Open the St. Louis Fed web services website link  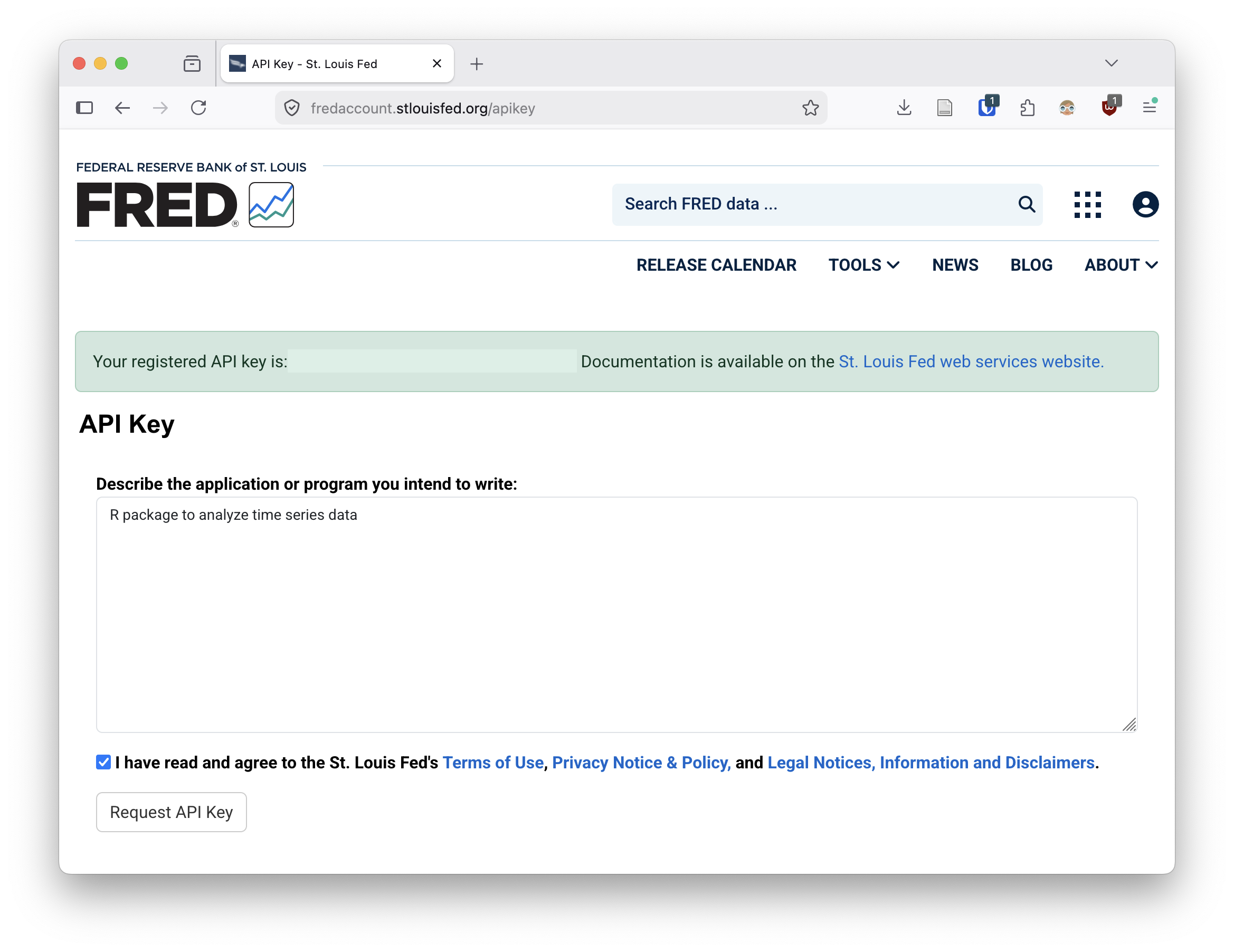971,361
